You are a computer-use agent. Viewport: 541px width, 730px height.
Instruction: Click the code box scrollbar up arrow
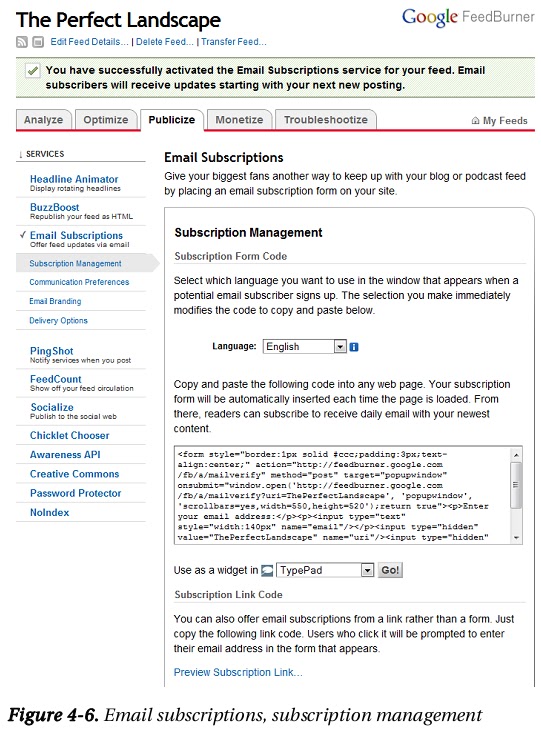tap(516, 454)
